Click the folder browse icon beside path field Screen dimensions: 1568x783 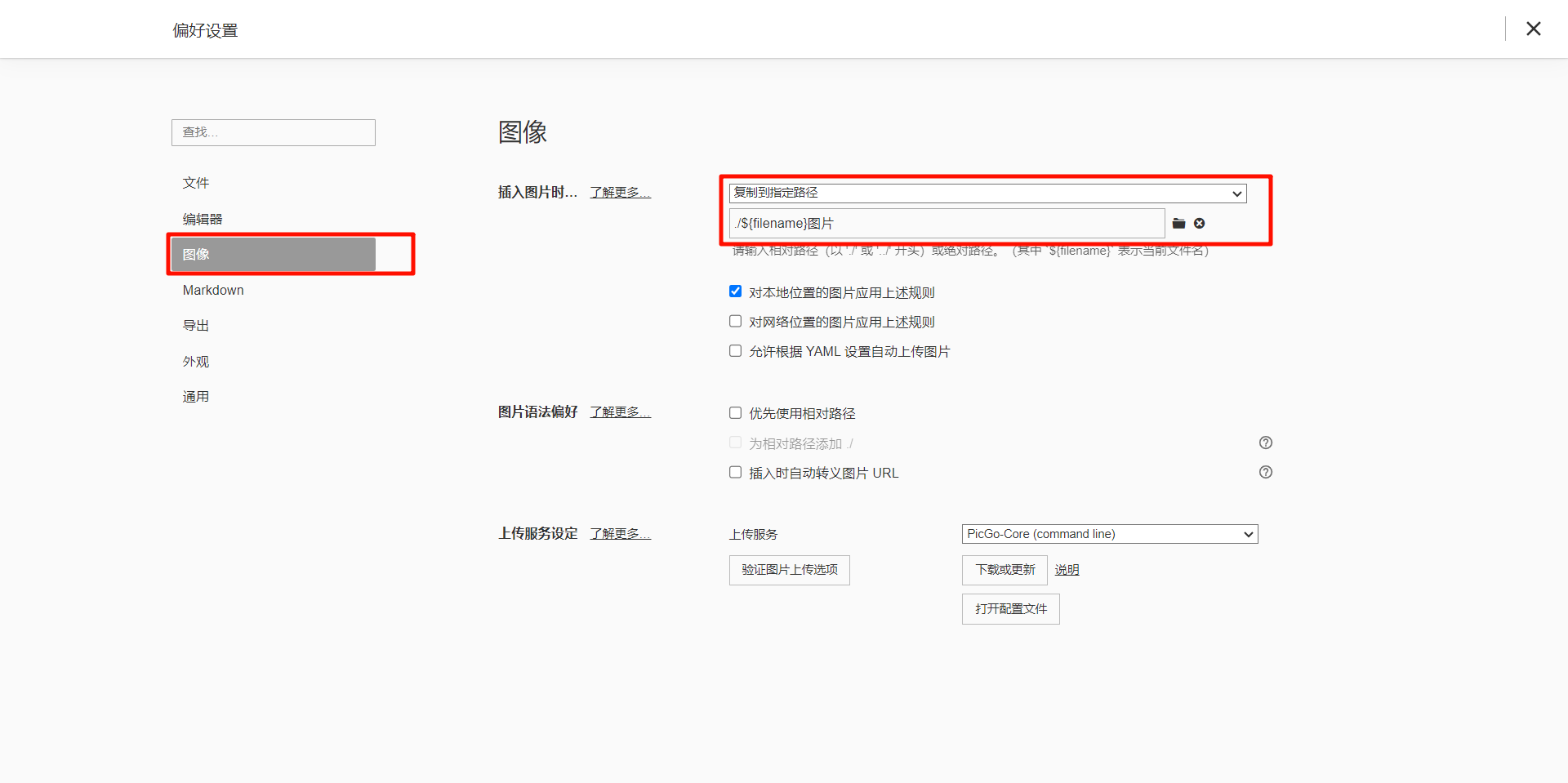(1178, 224)
